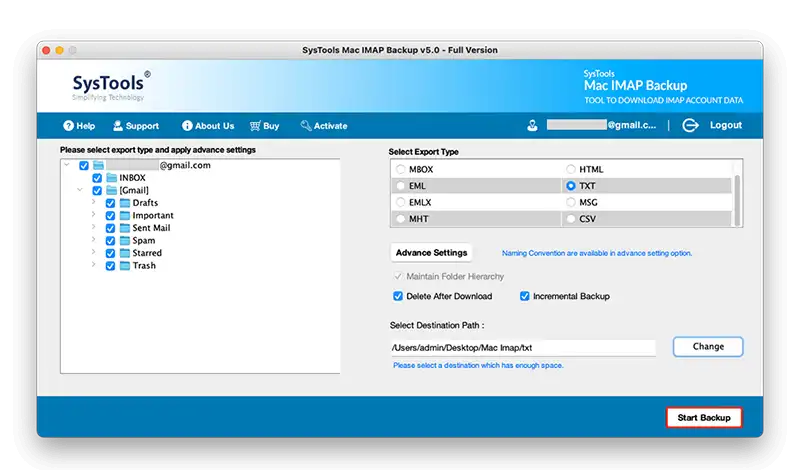Disable Incremental Backup option
800x470 pixels.
click(524, 296)
